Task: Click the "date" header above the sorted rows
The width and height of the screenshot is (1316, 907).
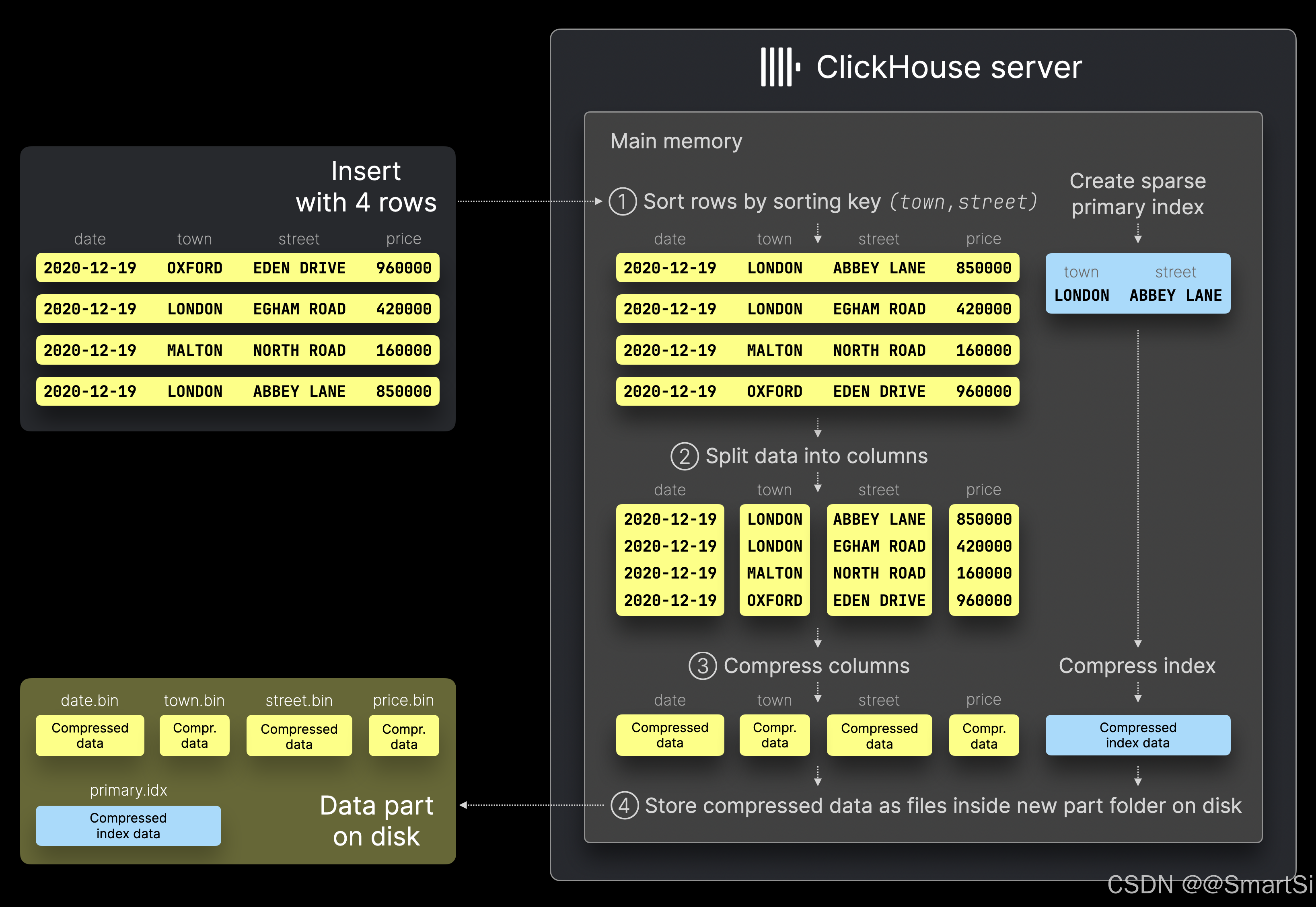Action: [x=670, y=239]
